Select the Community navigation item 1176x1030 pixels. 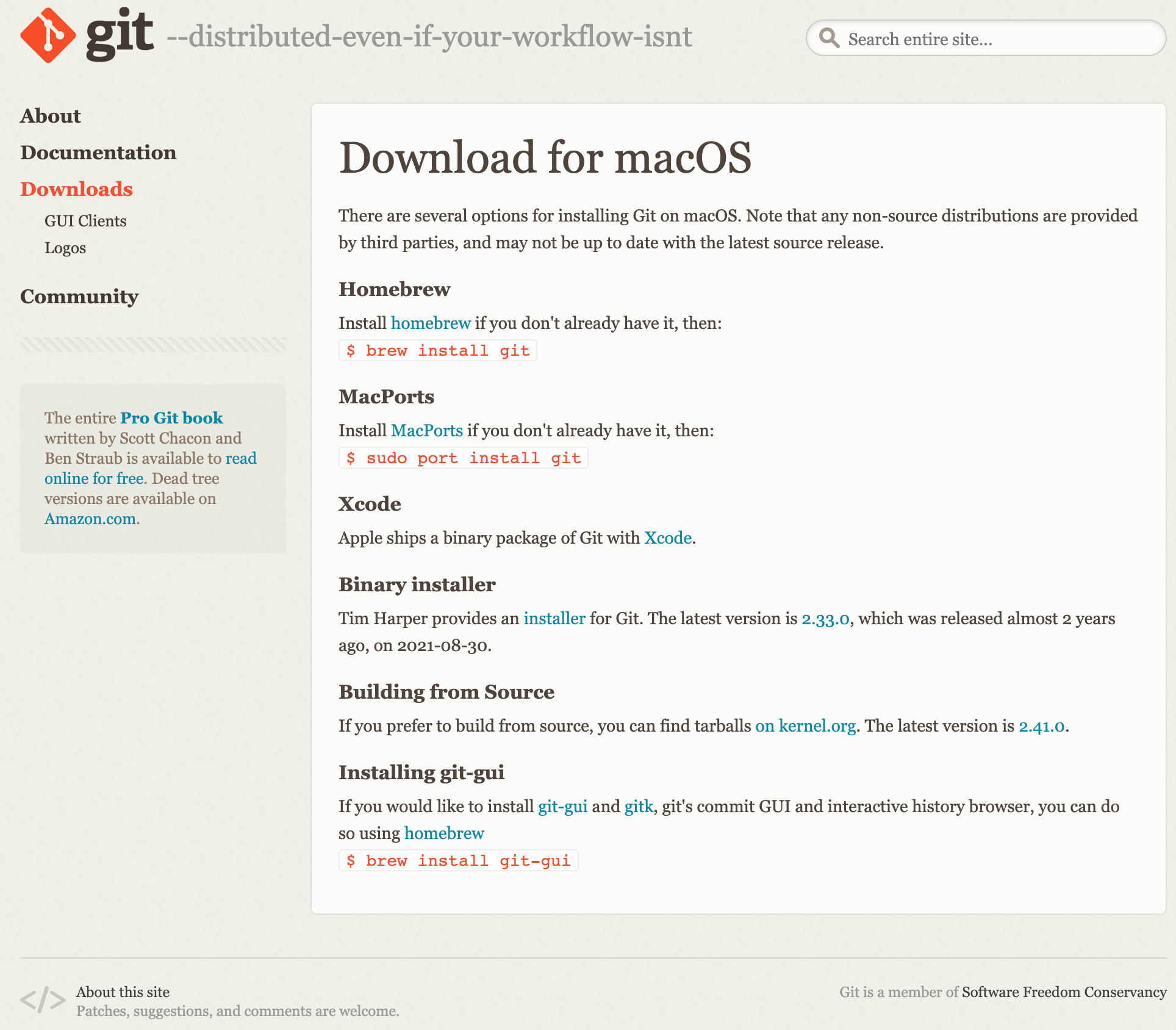80,294
